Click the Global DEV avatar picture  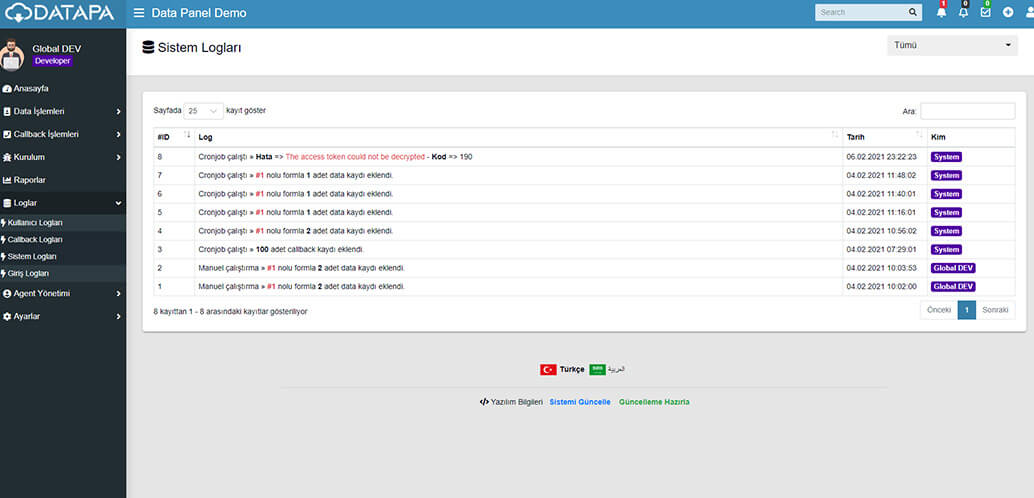pyautogui.click(x=12, y=55)
